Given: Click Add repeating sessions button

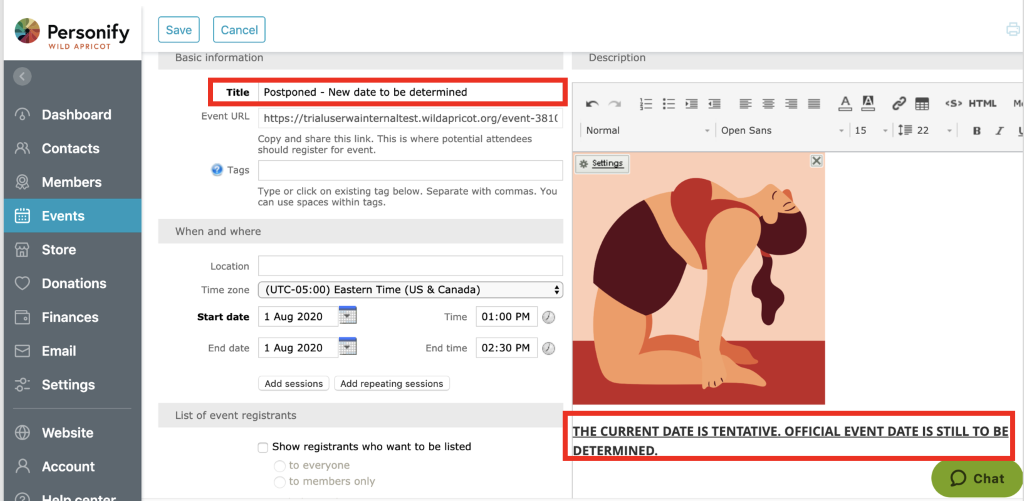Looking at the screenshot, I should pyautogui.click(x=392, y=383).
